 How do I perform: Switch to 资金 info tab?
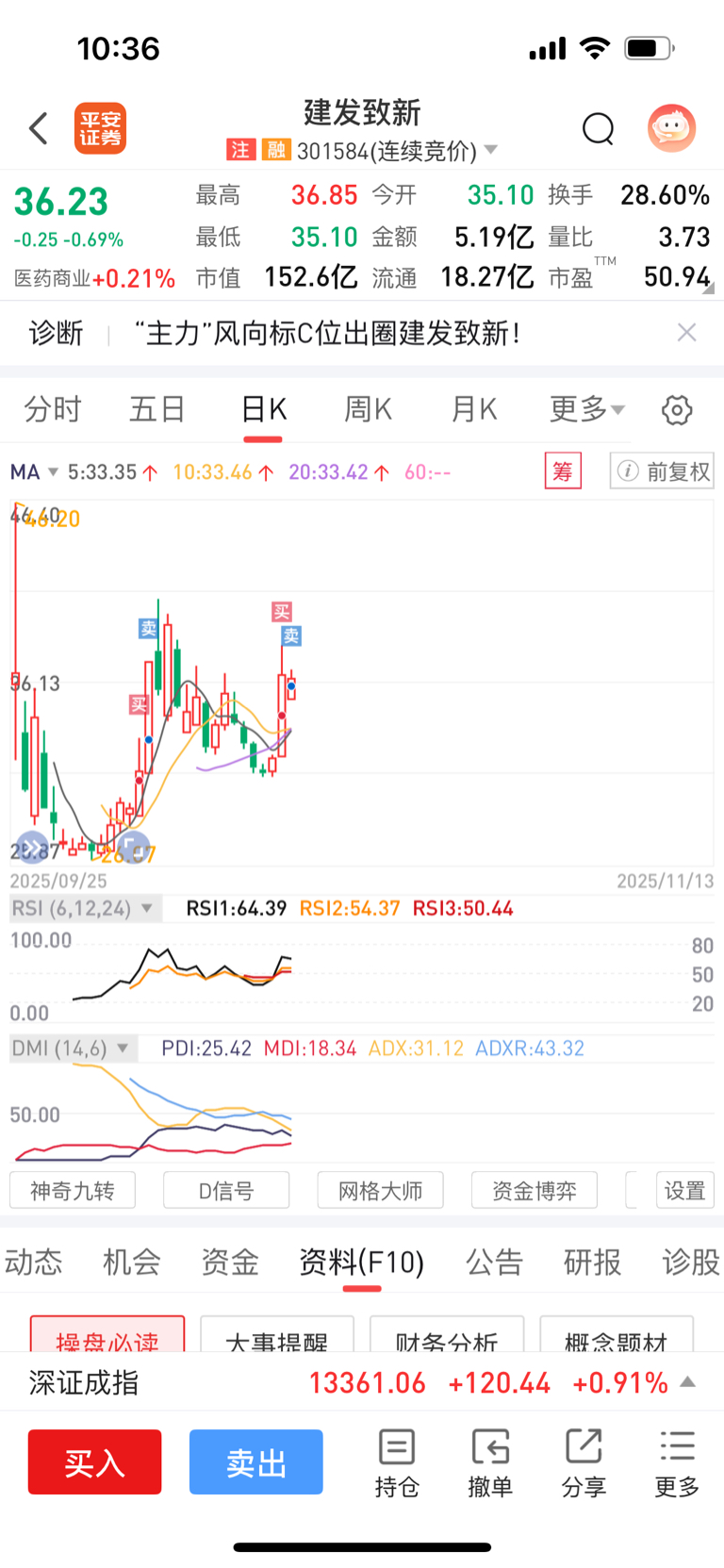pos(230,1262)
